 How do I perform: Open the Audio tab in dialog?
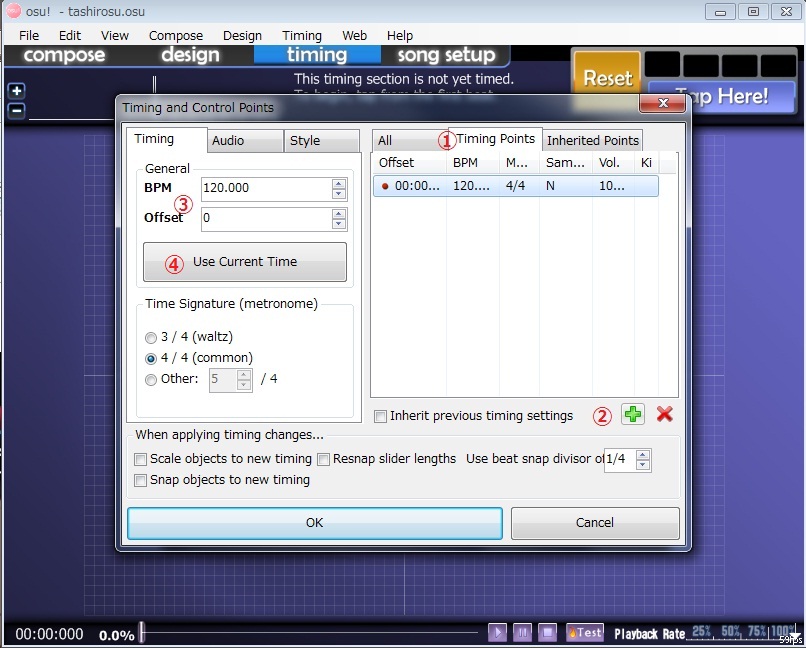(x=245, y=141)
